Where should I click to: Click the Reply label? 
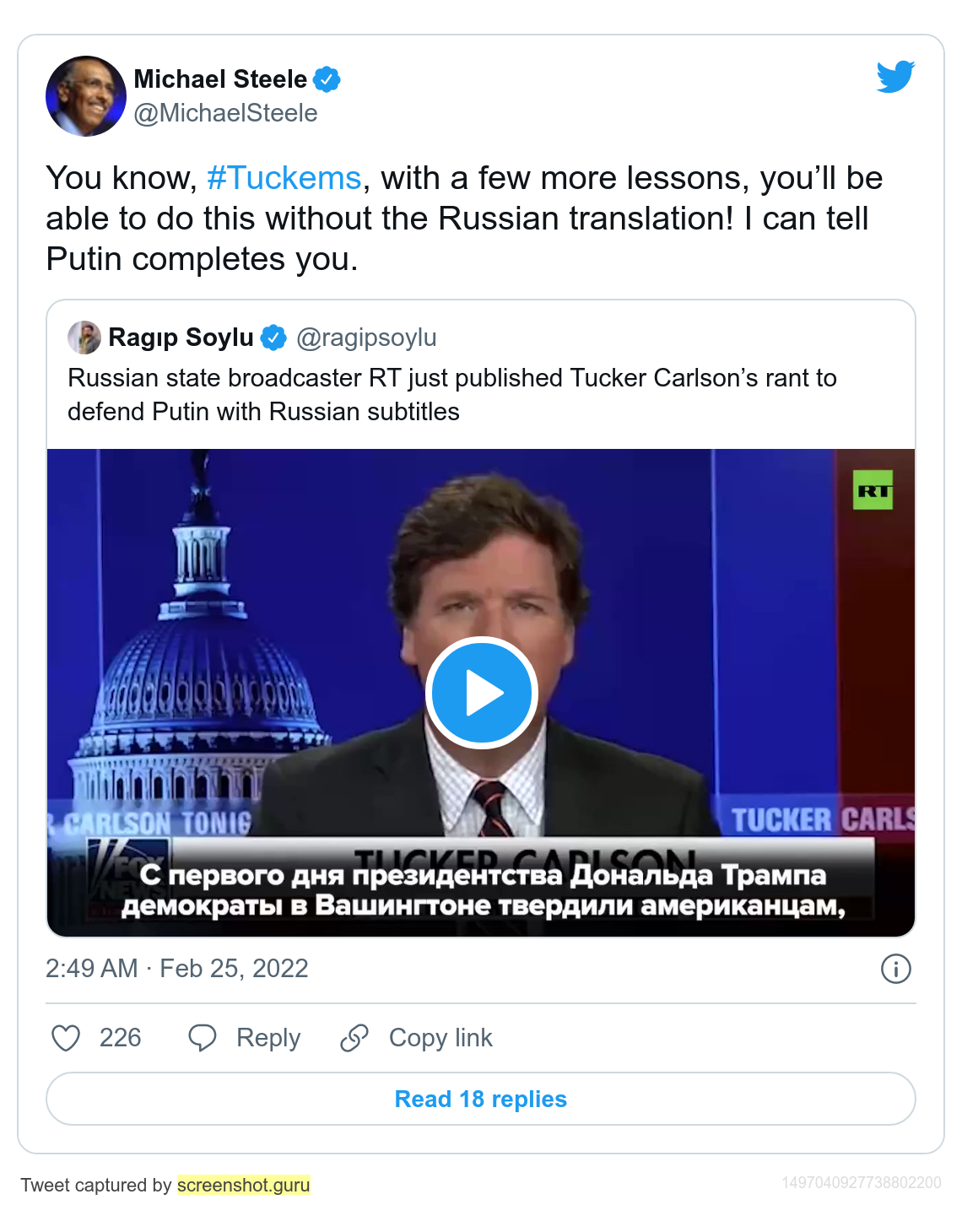click(x=268, y=1038)
